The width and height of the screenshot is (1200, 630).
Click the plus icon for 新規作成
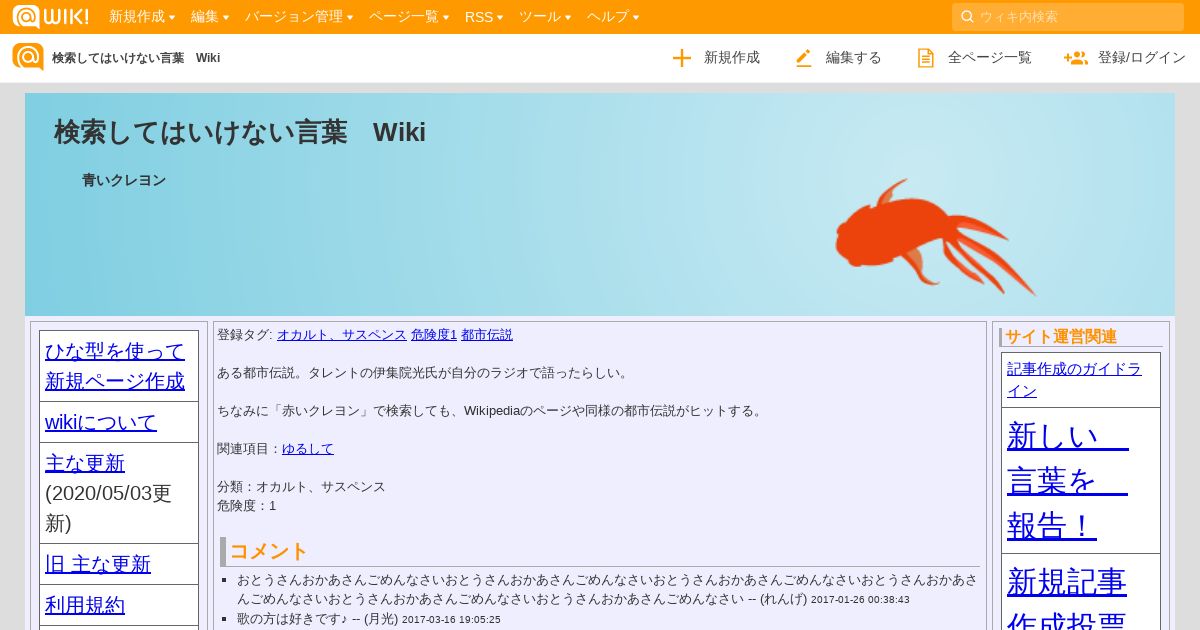click(x=682, y=58)
